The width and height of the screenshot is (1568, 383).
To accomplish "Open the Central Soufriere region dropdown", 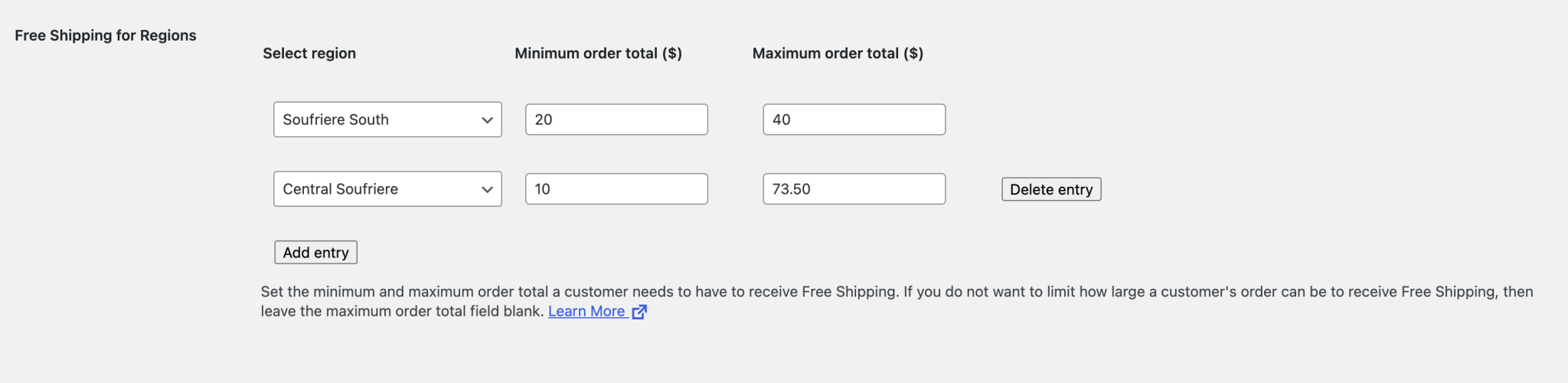I will [387, 189].
